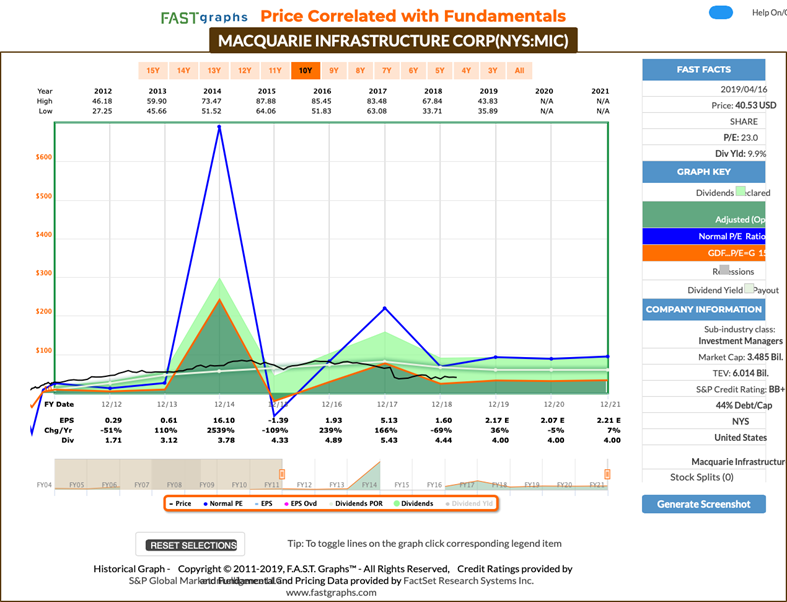Grab the right orange range slider handle
Viewport: 787px width, 602px height.
click(607, 474)
